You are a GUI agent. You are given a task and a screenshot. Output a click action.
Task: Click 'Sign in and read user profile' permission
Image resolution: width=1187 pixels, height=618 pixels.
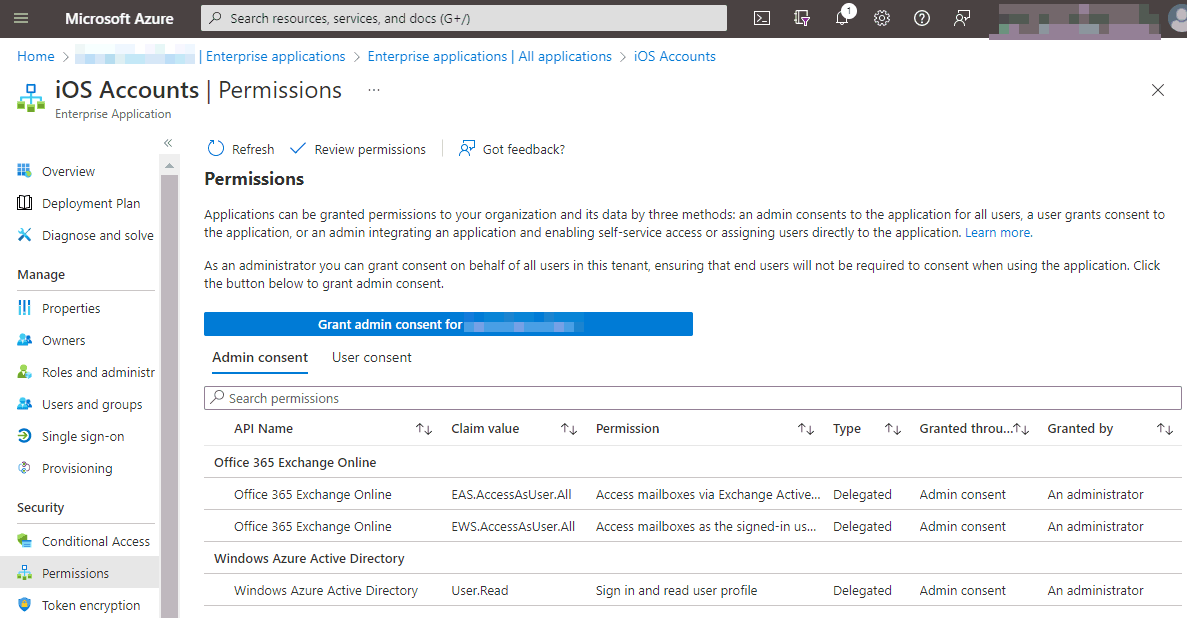676,591
